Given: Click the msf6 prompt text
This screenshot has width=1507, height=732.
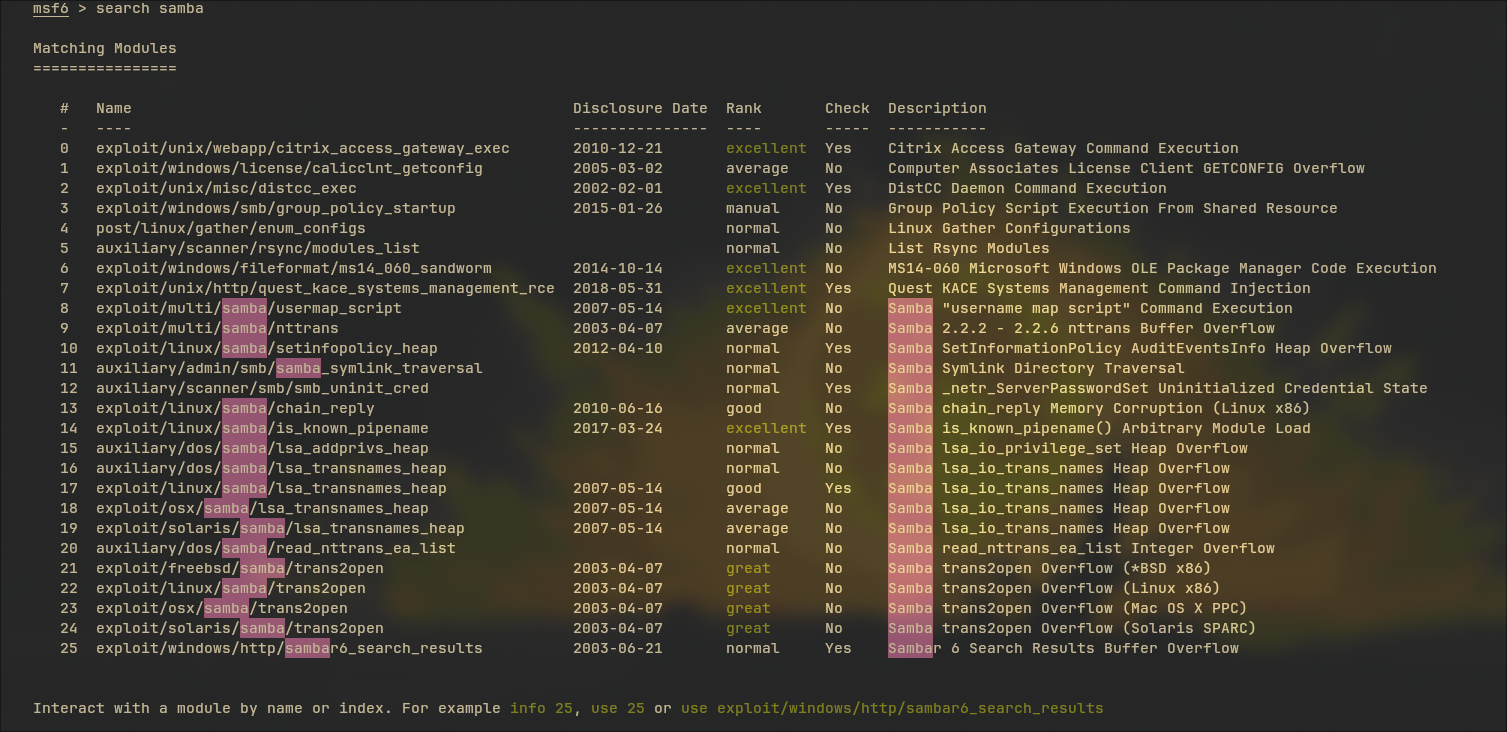Looking at the screenshot, I should tap(51, 8).
